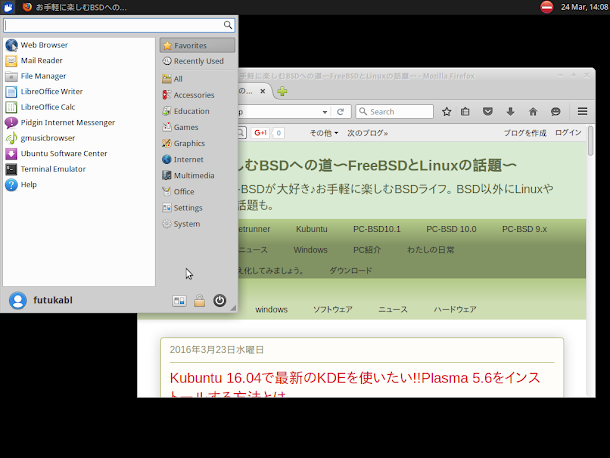The width and height of the screenshot is (610, 458).
Task: Open Settings category
Action: tap(197, 208)
